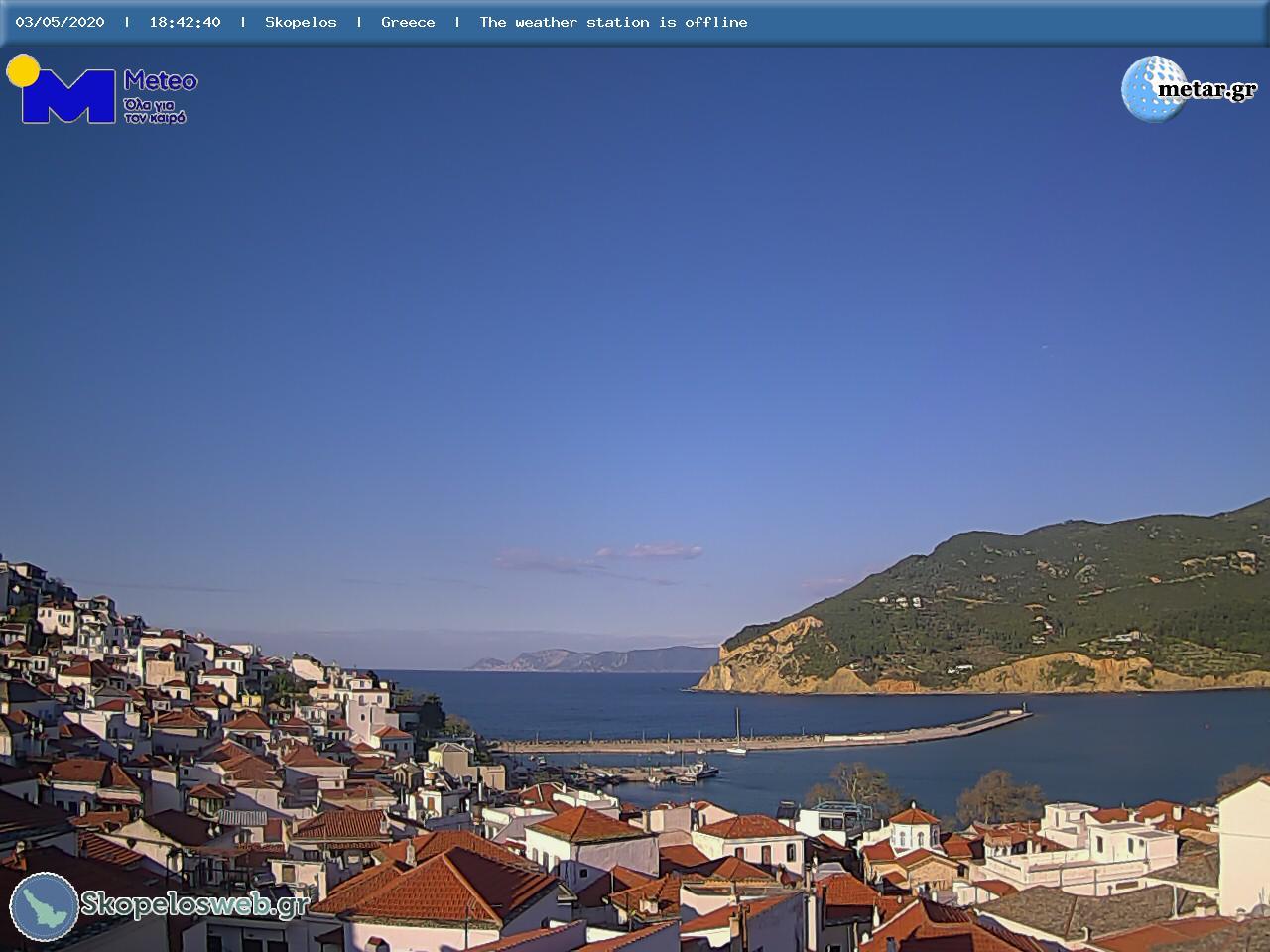Click the 'Όλα για τον καιρό' slogan
The width and height of the screenshot is (1270, 952).
(155, 111)
